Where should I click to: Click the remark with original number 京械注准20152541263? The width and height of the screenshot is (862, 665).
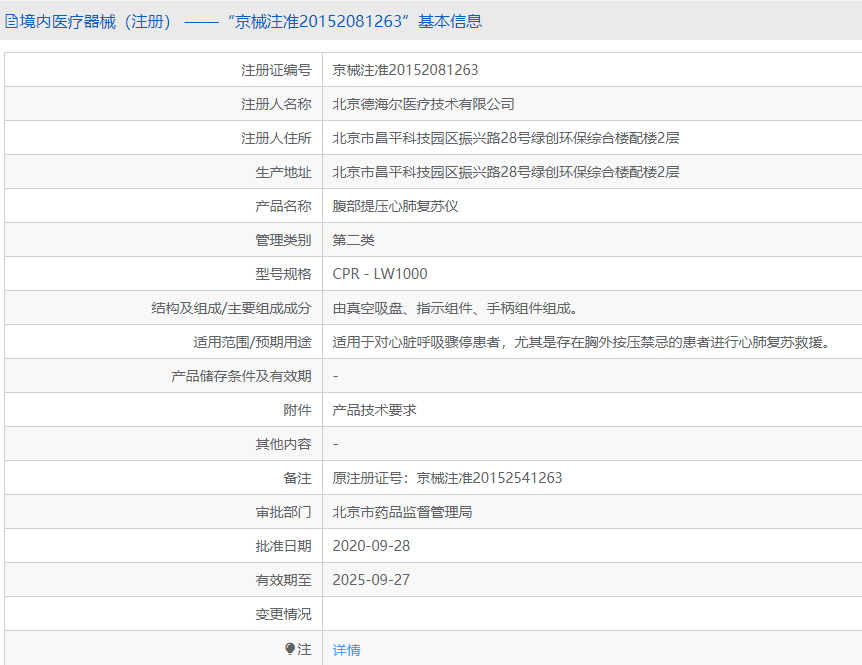447,478
